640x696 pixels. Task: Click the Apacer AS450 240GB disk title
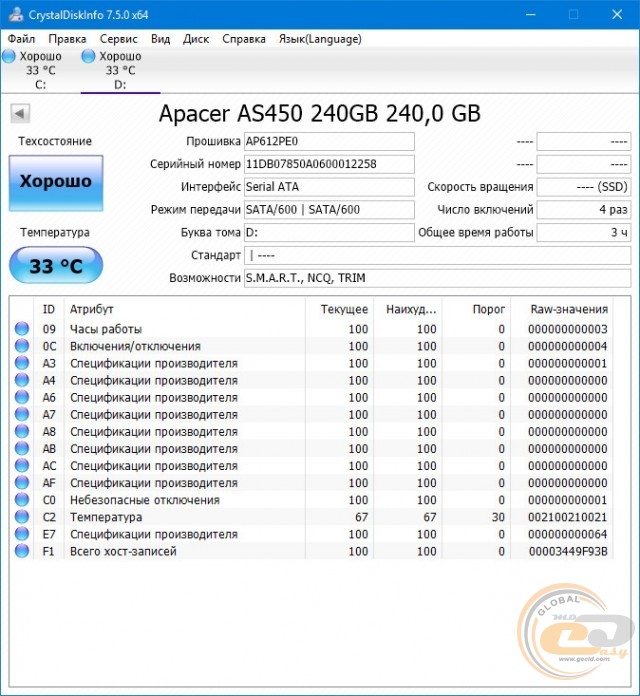pos(320,113)
